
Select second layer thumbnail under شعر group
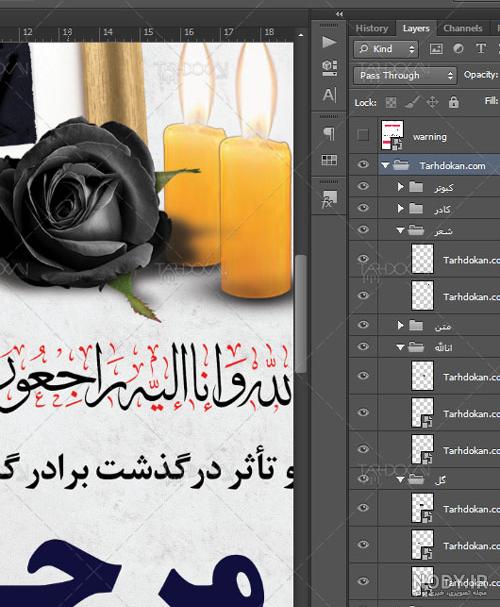pos(422,296)
